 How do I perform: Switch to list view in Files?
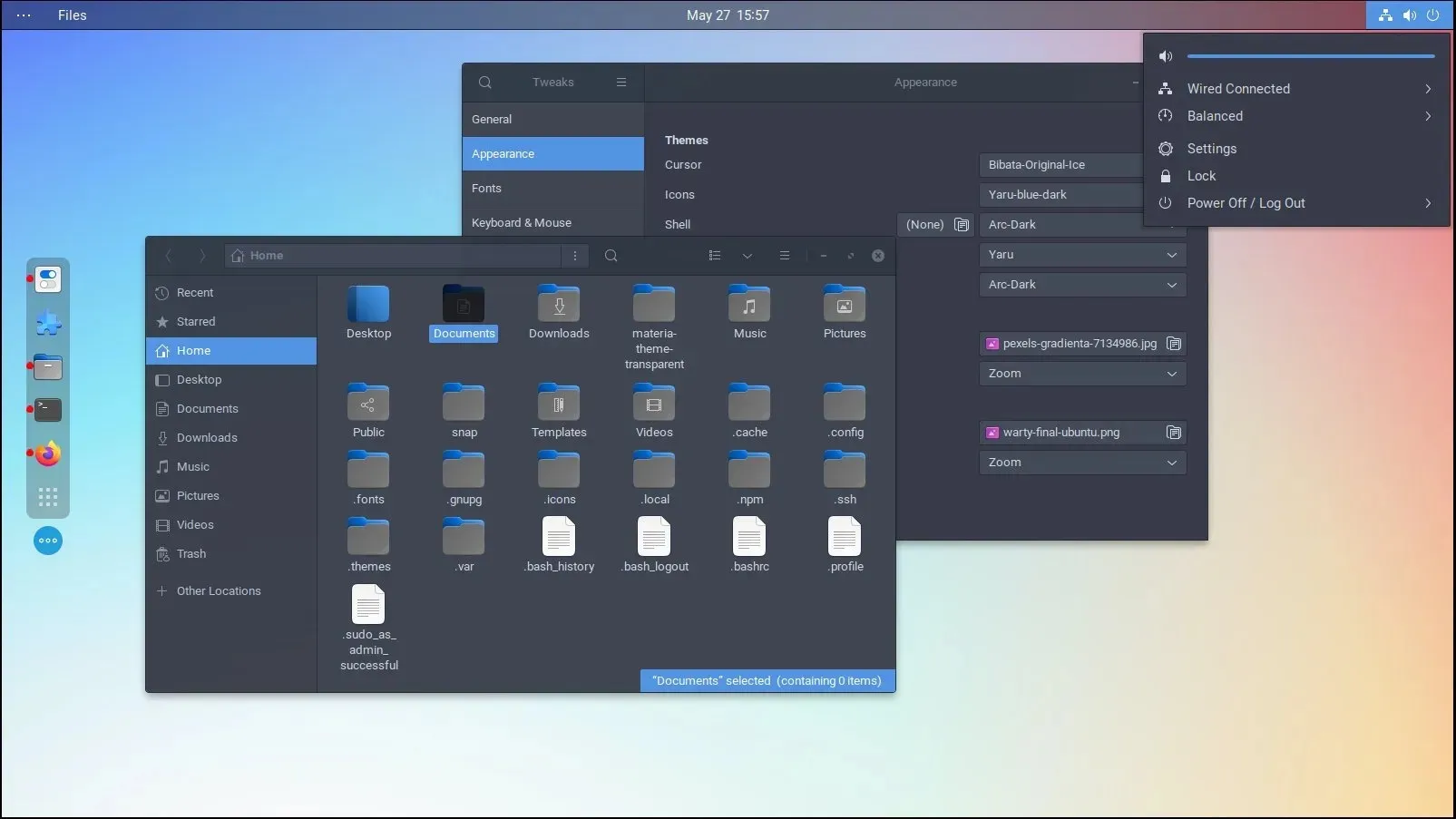click(x=715, y=256)
